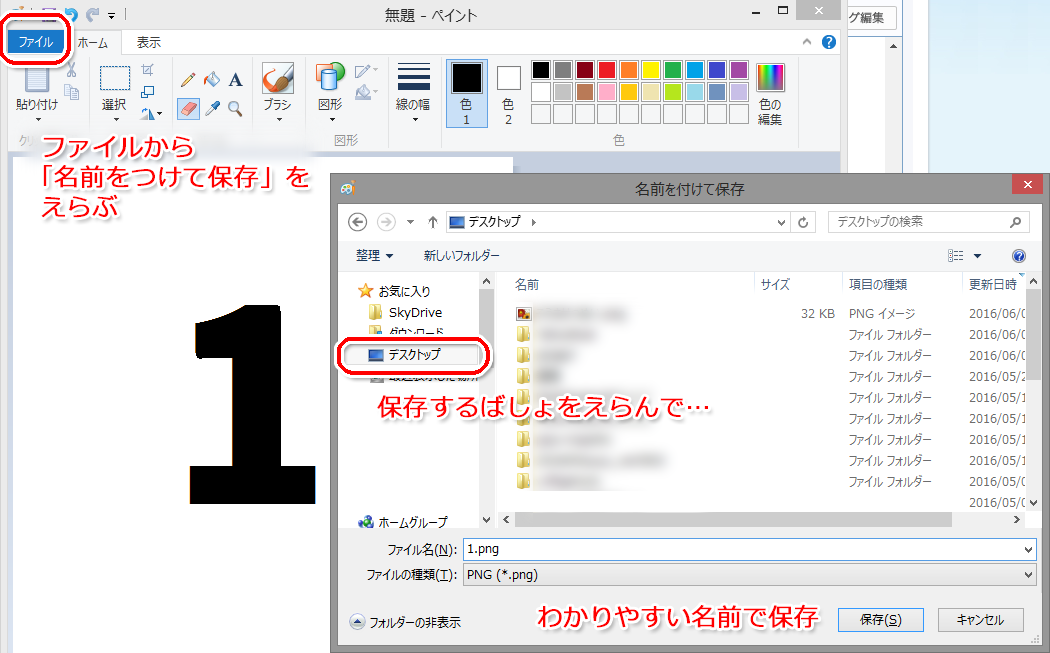The height and width of the screenshot is (653, 1050).
Task: Open the ファイル menu tab
Action: click(35, 42)
